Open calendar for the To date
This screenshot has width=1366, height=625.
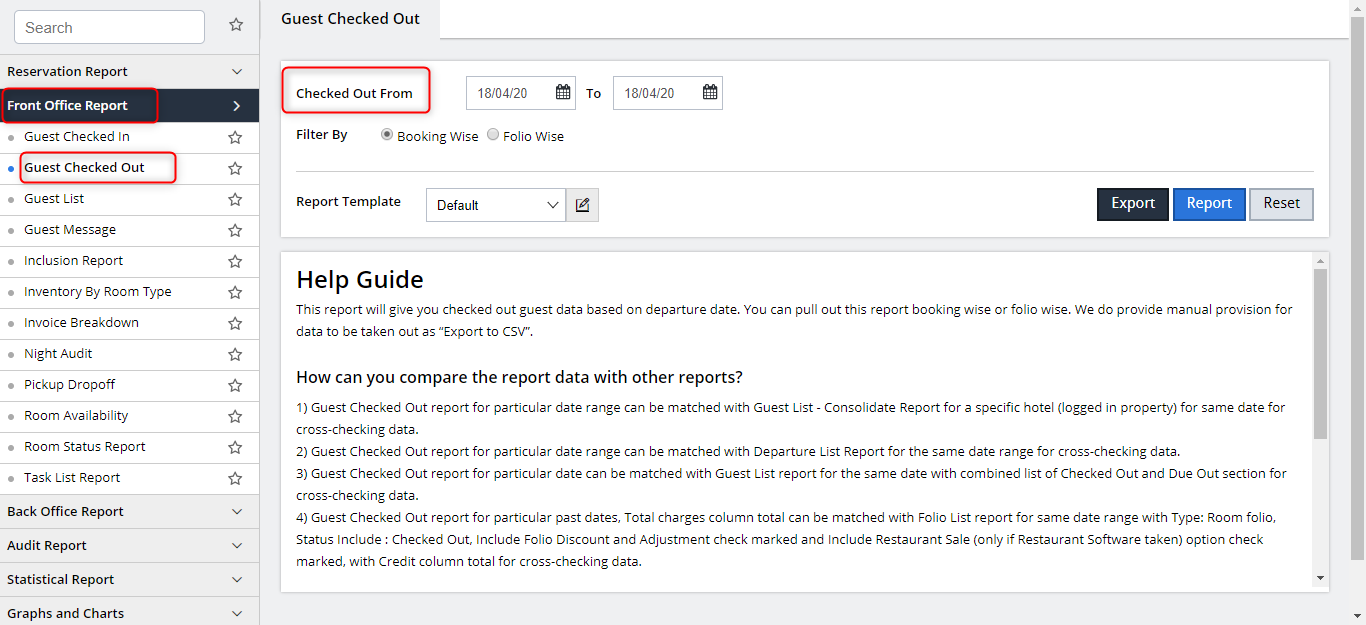[710, 92]
